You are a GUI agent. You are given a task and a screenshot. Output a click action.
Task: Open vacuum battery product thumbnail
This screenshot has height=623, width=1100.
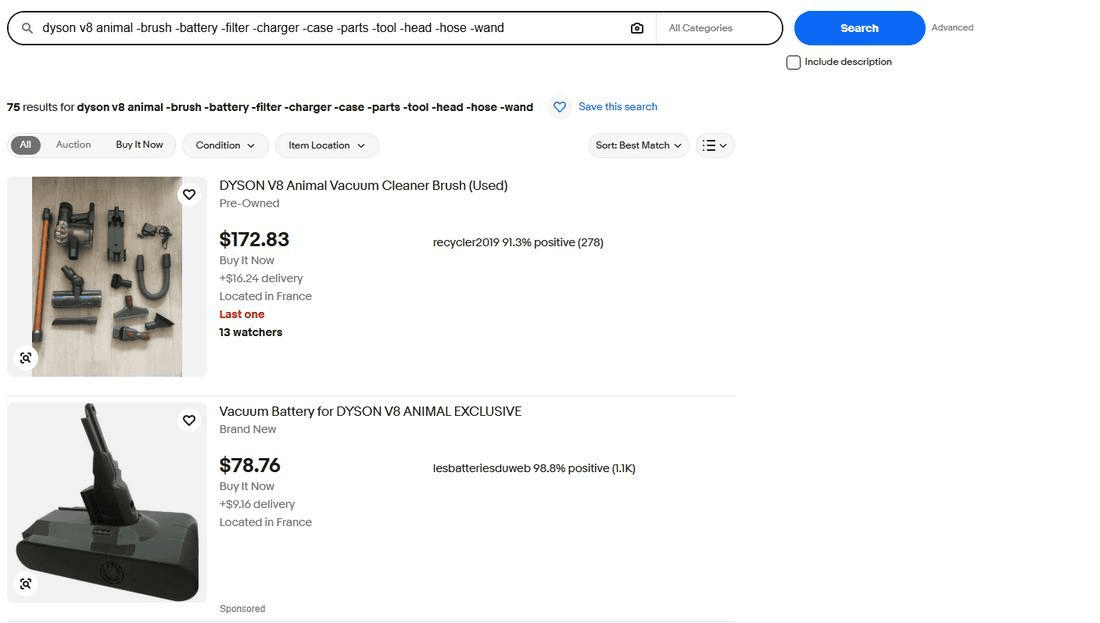pos(107,502)
